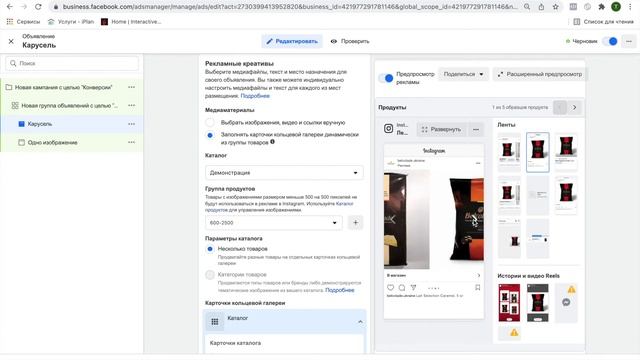The height and width of the screenshot is (360, 640).
Task: Open more options menu beside Черновик toggle
Action: [x=629, y=41]
